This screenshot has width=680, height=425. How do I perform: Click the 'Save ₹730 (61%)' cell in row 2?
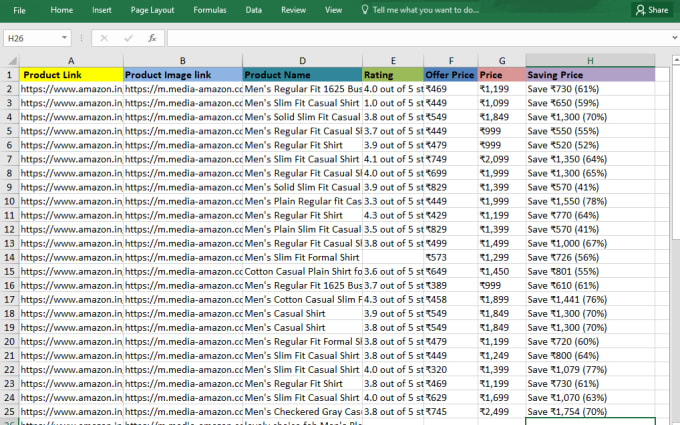coord(590,89)
